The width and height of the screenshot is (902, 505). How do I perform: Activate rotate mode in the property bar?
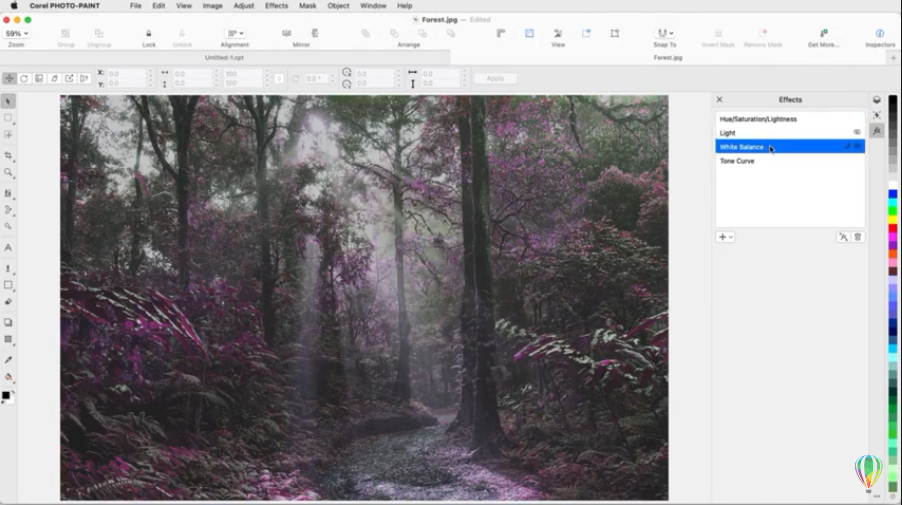click(x=24, y=78)
